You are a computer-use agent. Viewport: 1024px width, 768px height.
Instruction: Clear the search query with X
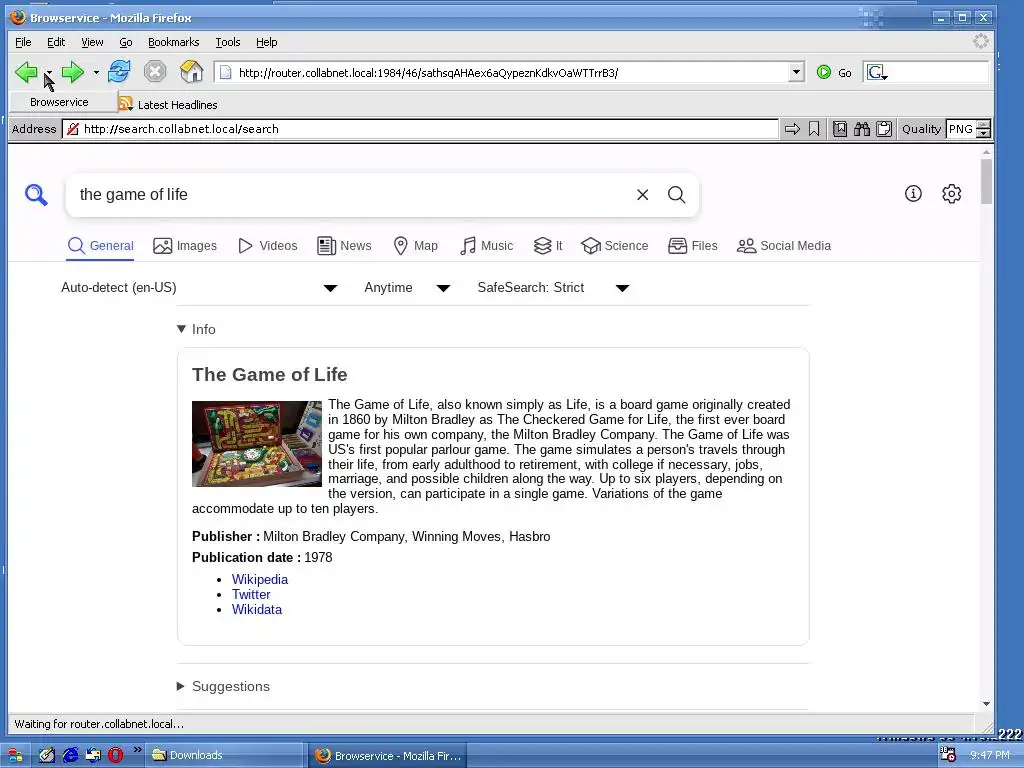[643, 195]
